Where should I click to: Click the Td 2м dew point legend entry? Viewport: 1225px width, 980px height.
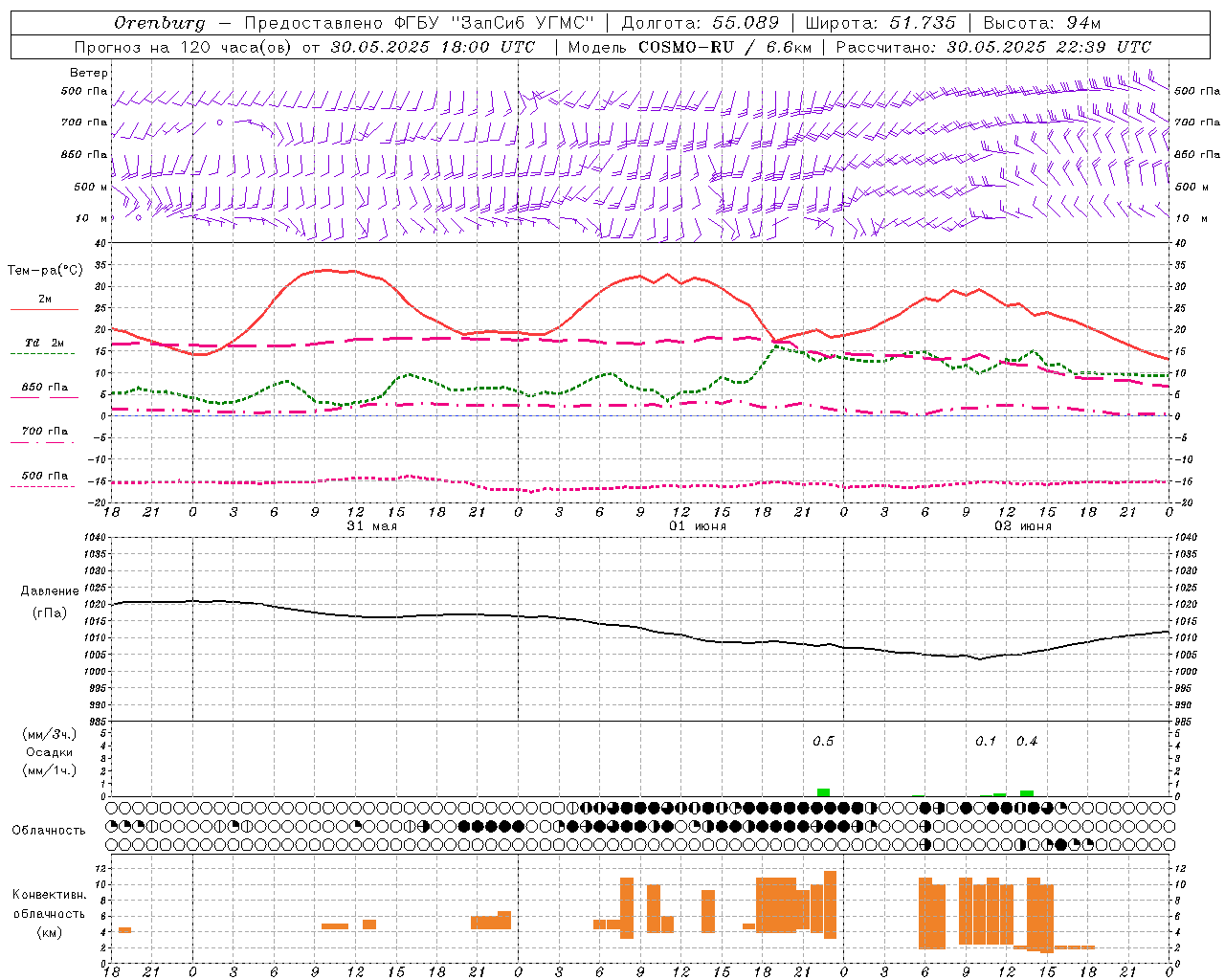pos(45,343)
